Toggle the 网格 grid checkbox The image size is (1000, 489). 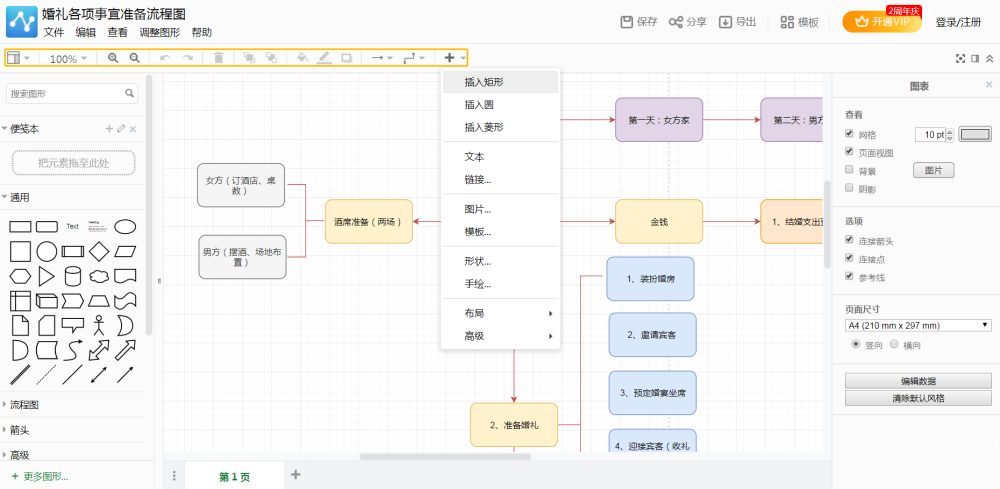click(849, 134)
